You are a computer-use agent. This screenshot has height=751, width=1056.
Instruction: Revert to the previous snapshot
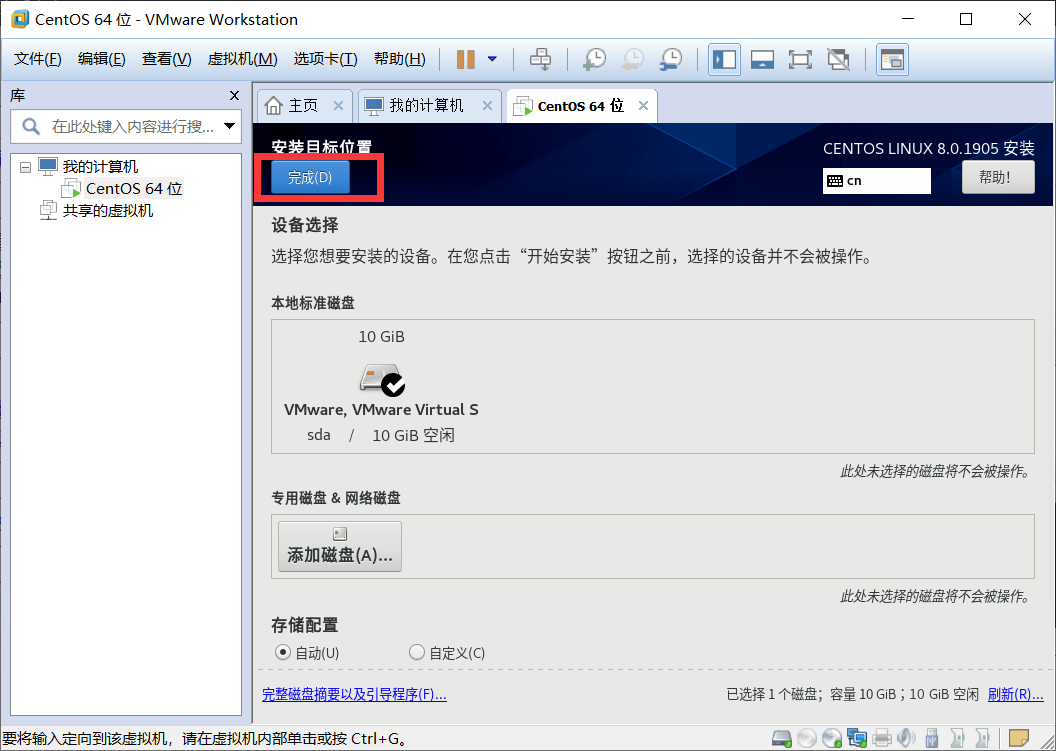click(x=632, y=59)
